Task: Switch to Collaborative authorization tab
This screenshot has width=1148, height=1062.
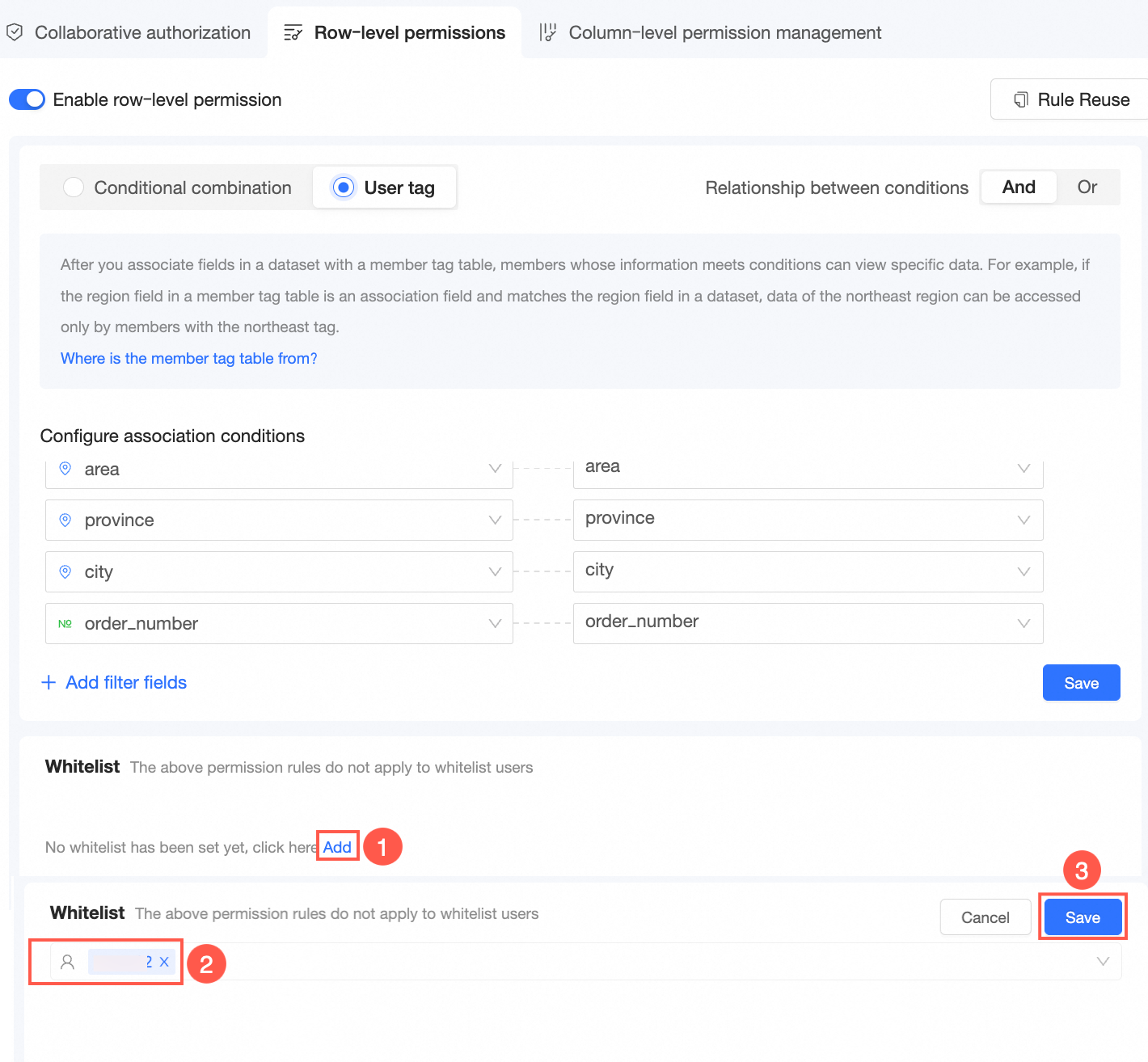Action: (x=142, y=32)
